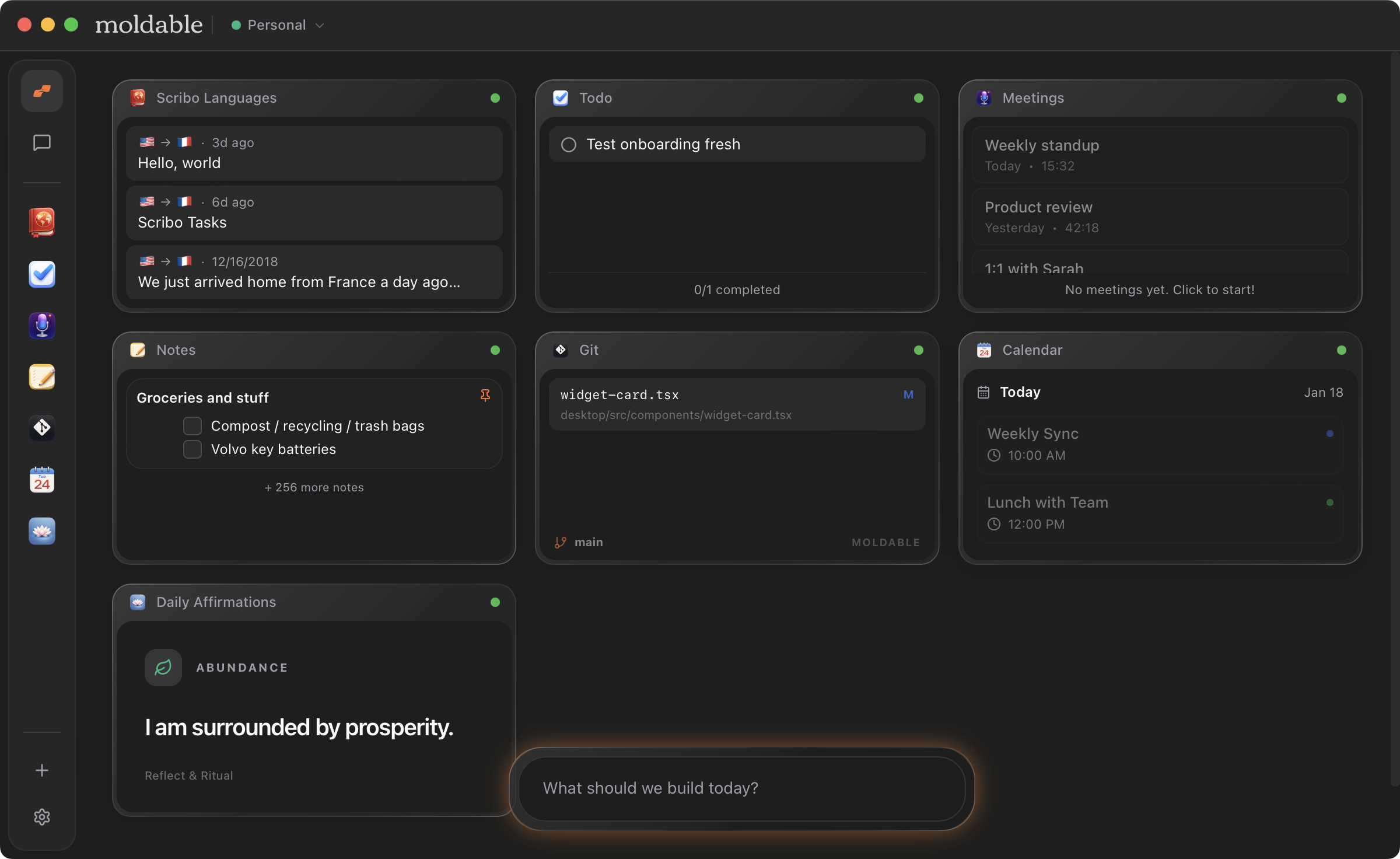The width and height of the screenshot is (1400, 859).
Task: Open the Notes app in sidebar
Action: tap(42, 376)
